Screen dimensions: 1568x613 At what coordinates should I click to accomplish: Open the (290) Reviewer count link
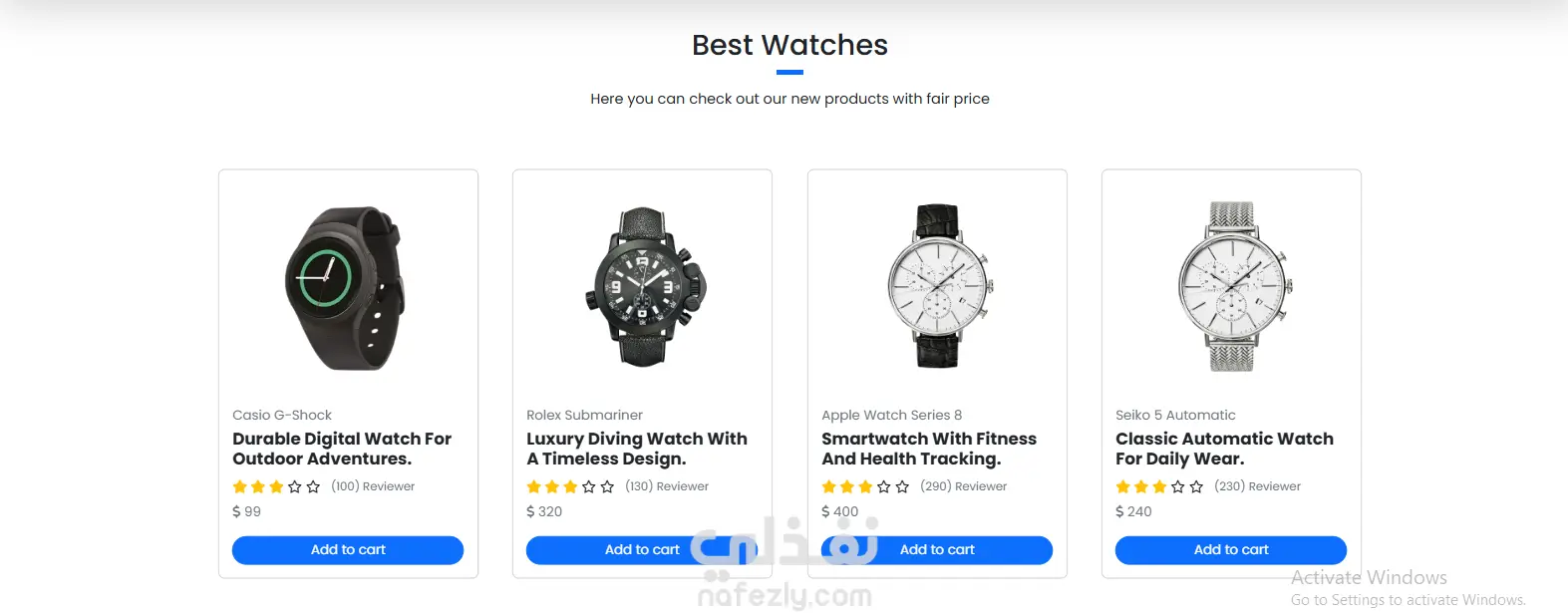(x=963, y=486)
